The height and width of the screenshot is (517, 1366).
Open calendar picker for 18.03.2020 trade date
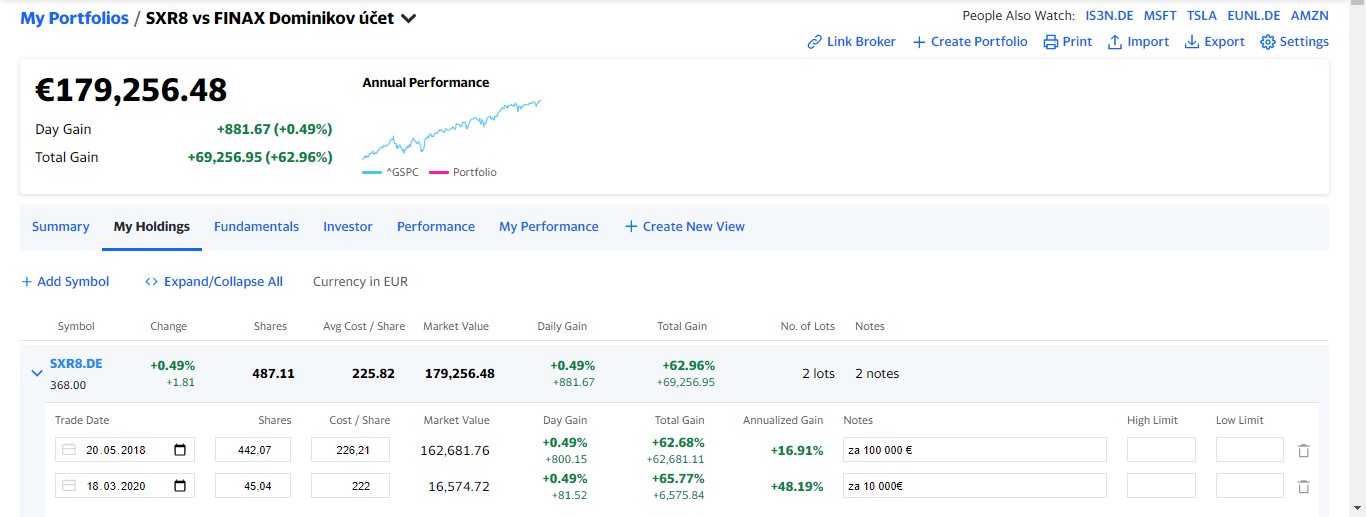(180, 486)
